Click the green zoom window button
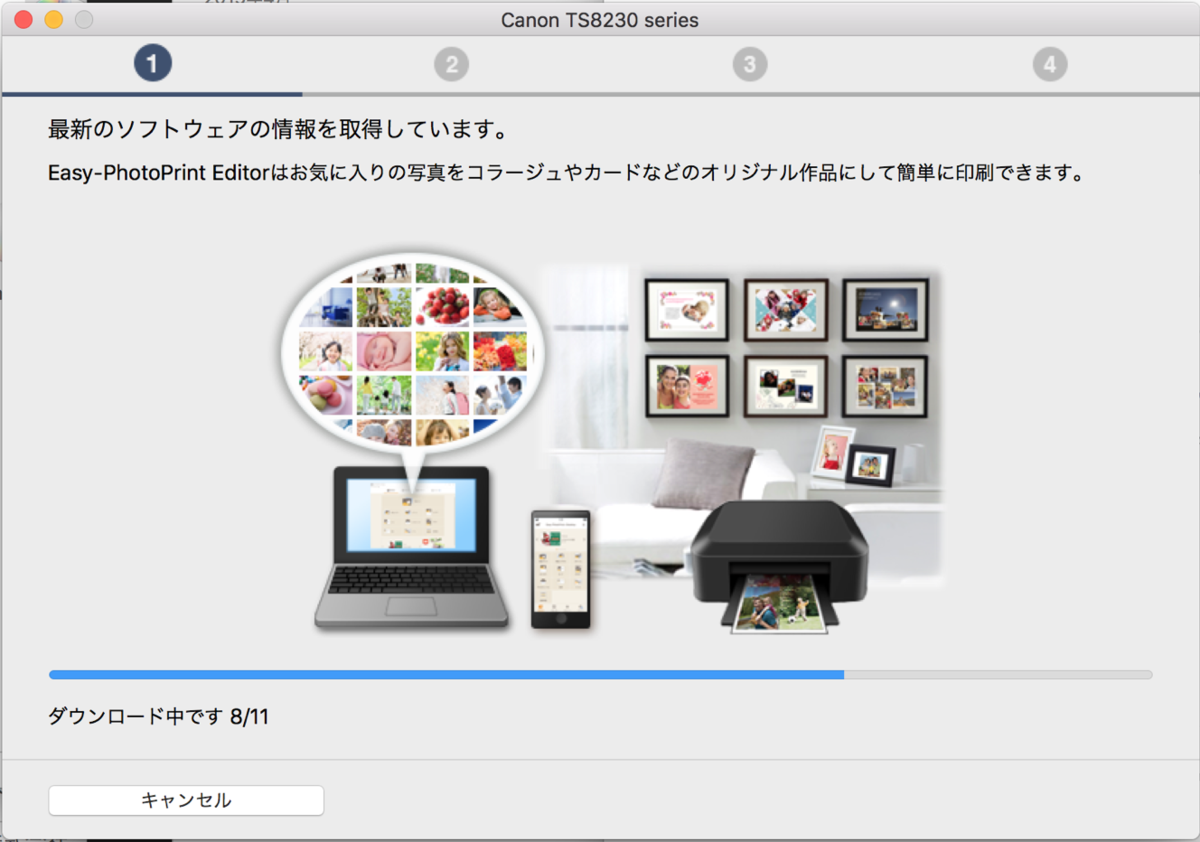This screenshot has height=842, width=1200. click(x=84, y=19)
